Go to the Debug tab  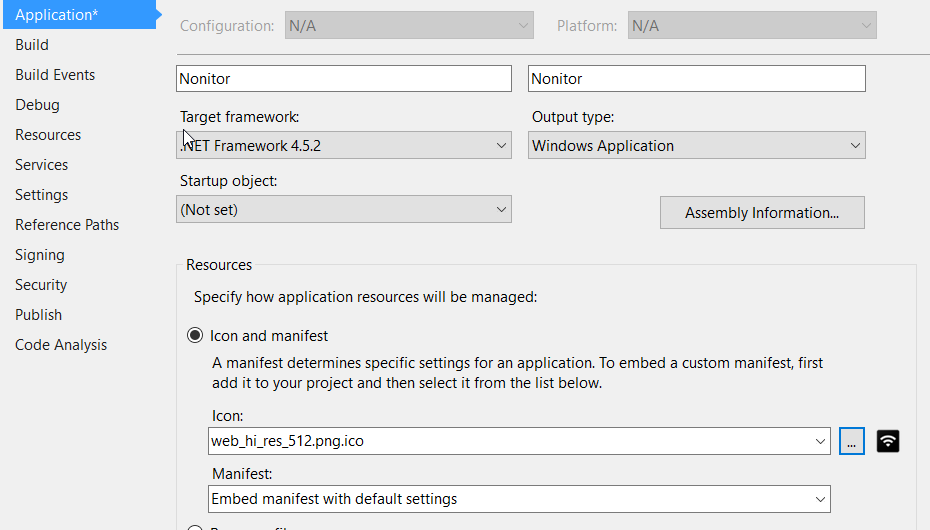[x=37, y=105]
